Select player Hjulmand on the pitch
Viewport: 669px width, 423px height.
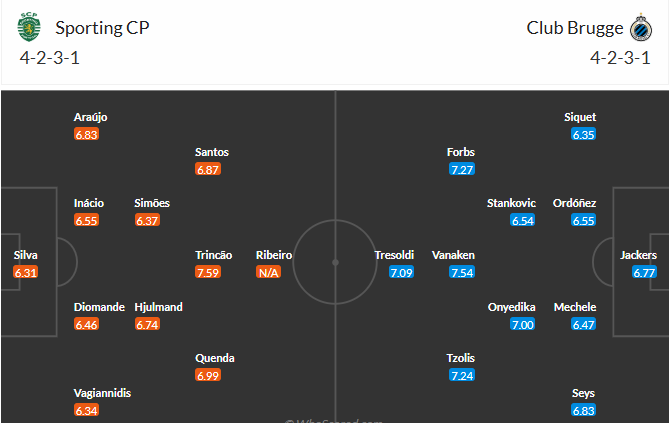pos(158,307)
